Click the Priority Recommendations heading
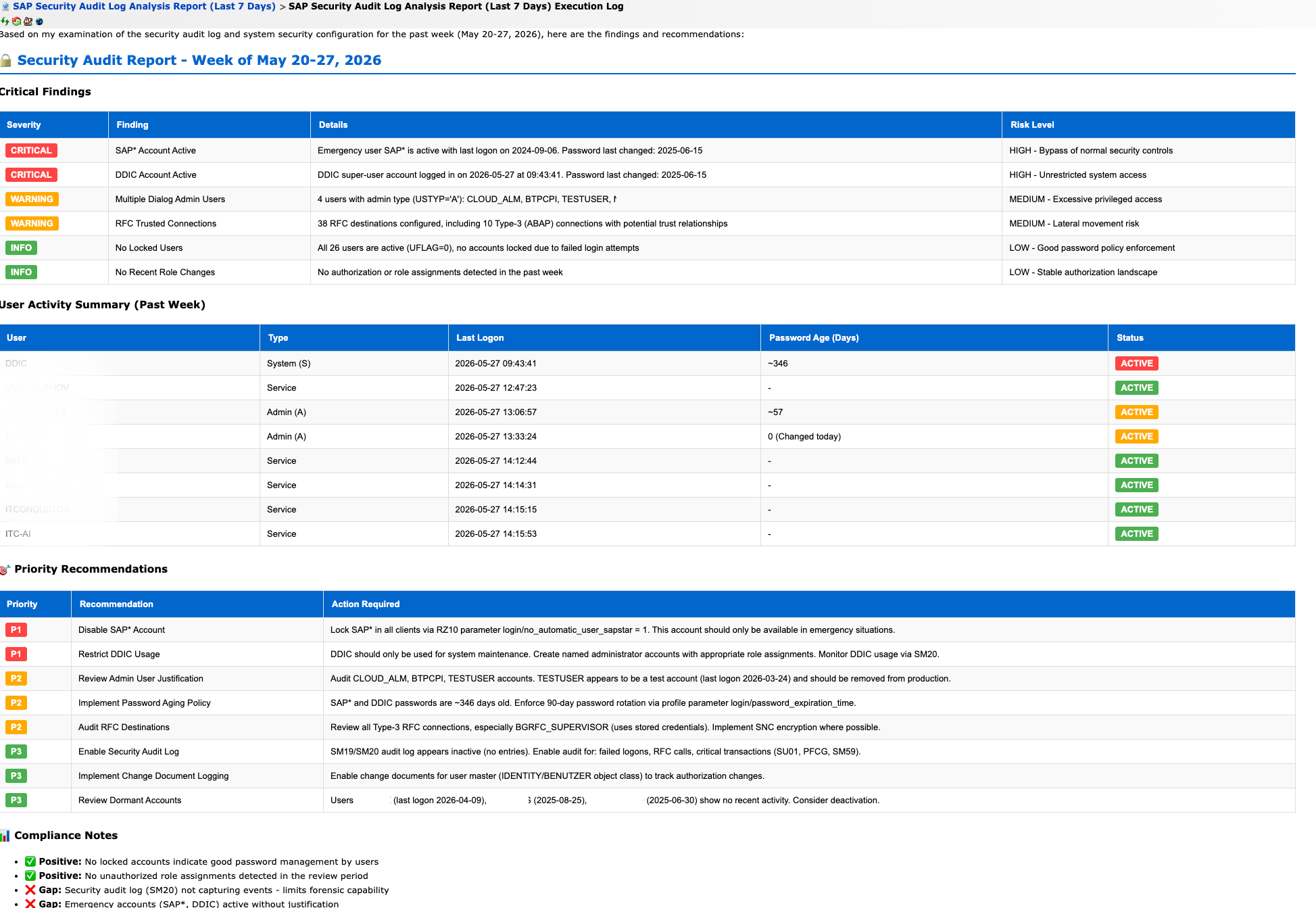This screenshot has width=1316, height=908. click(x=91, y=569)
